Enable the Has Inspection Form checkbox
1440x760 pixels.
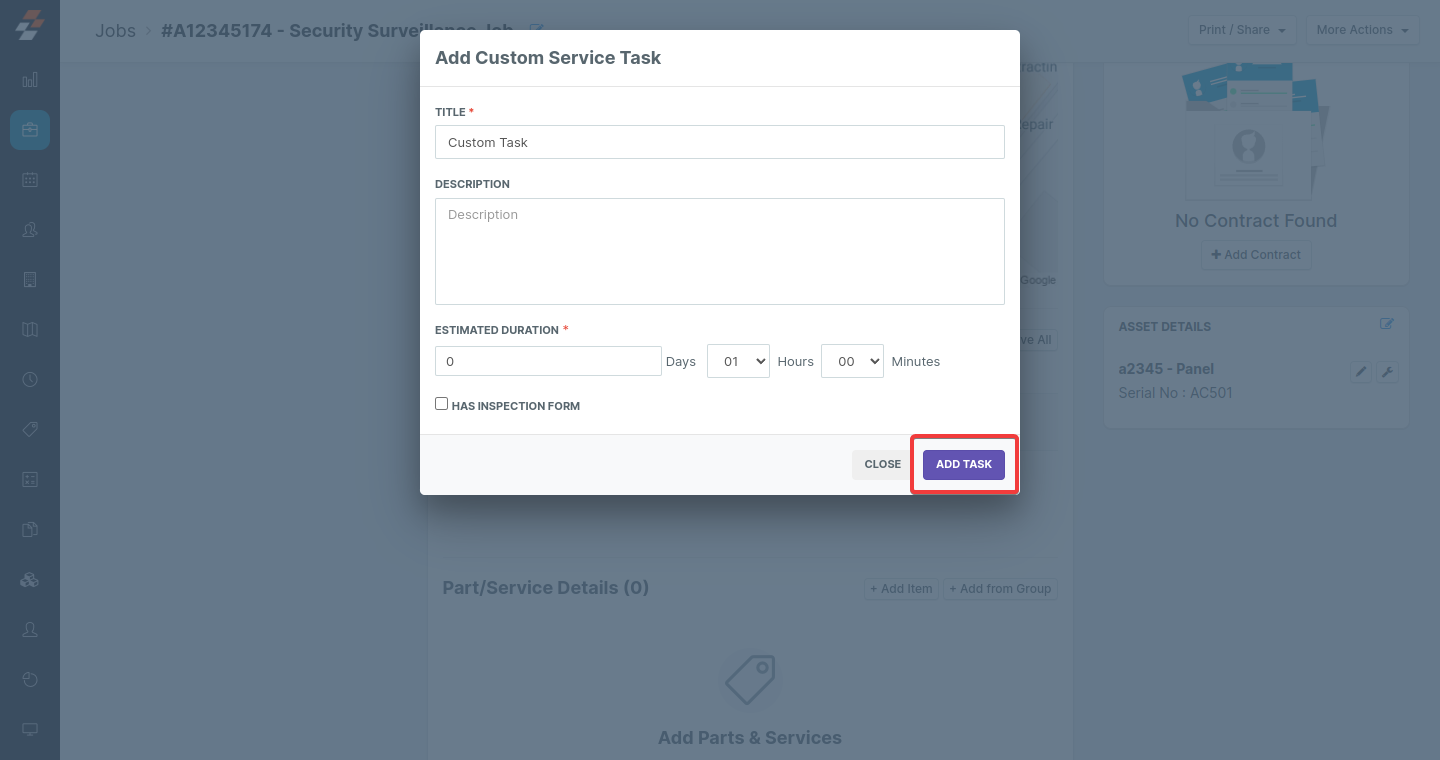tap(441, 404)
